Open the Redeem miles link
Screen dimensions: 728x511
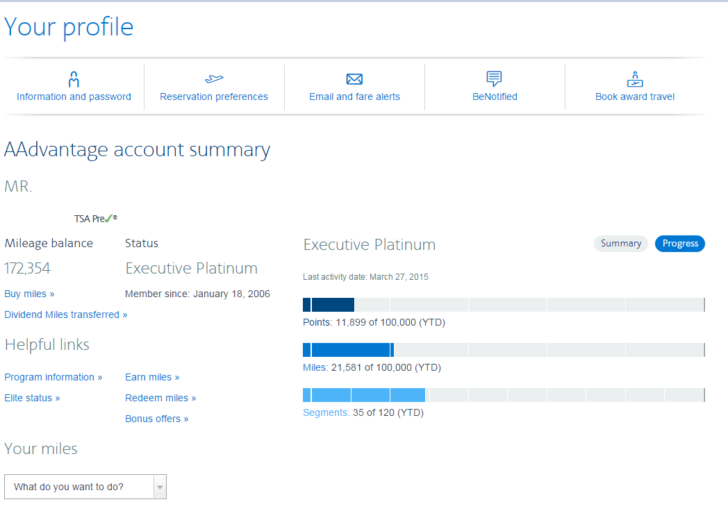tap(160, 398)
